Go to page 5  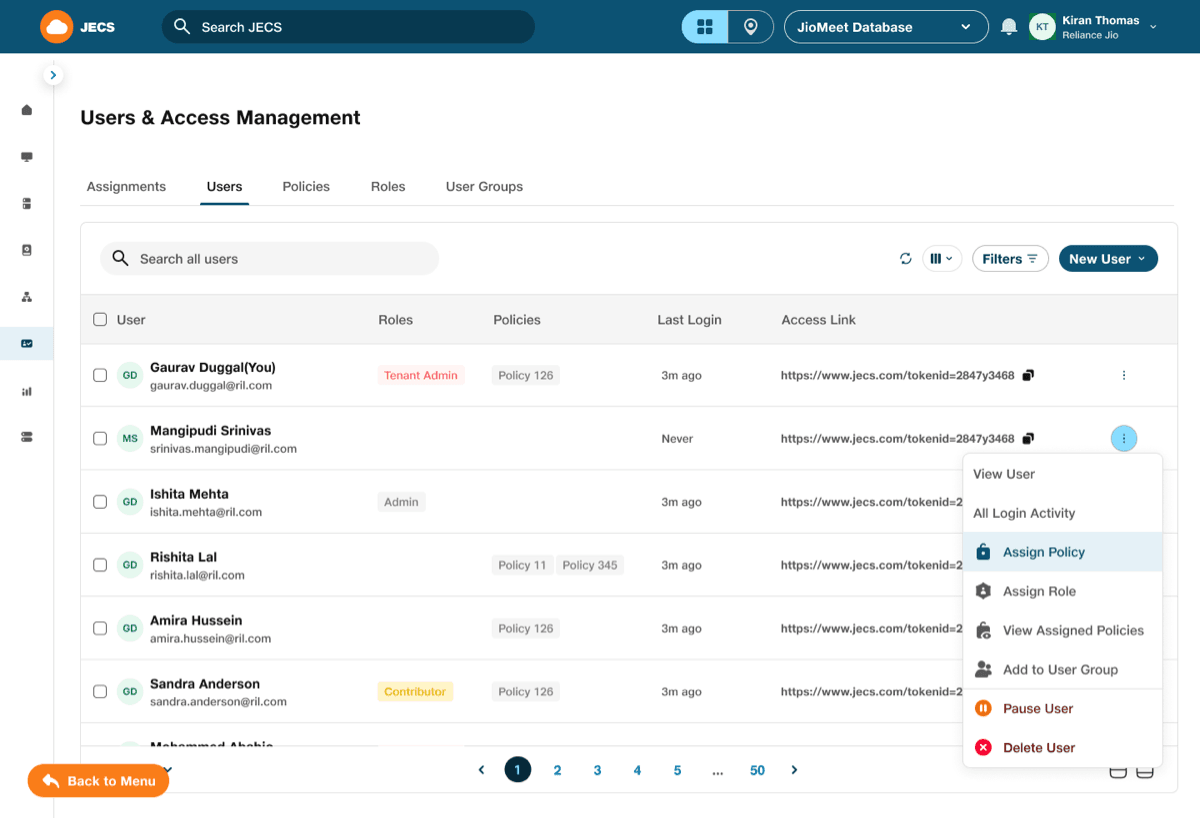(677, 770)
